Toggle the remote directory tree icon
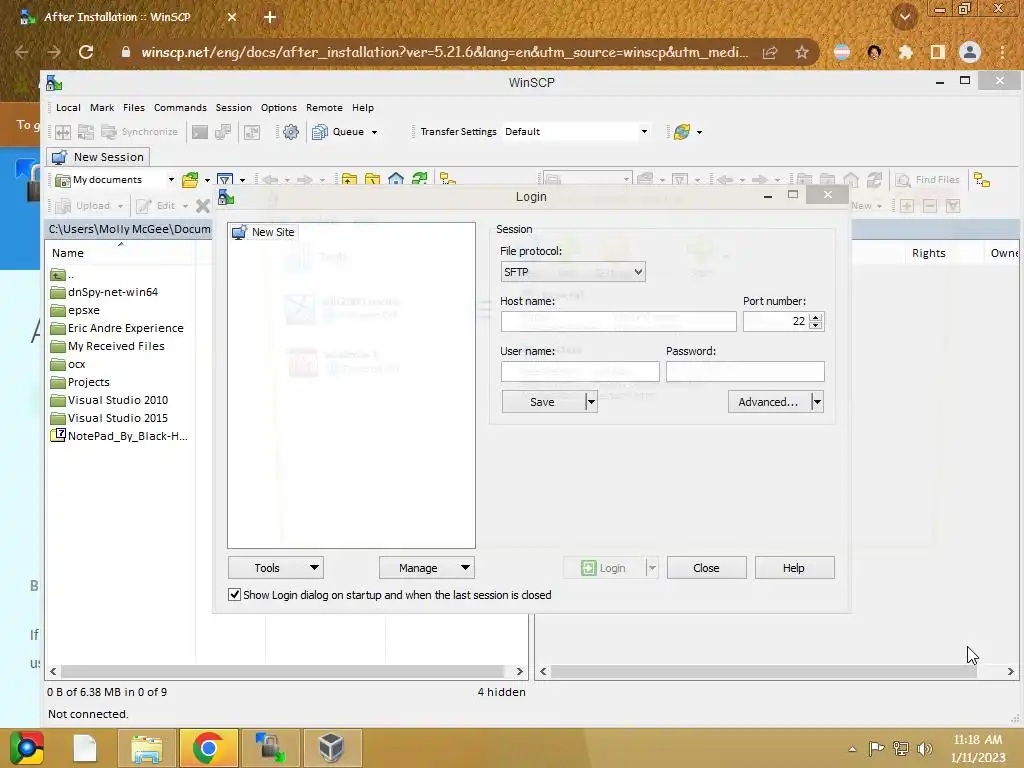This screenshot has width=1024, height=768. point(982,180)
